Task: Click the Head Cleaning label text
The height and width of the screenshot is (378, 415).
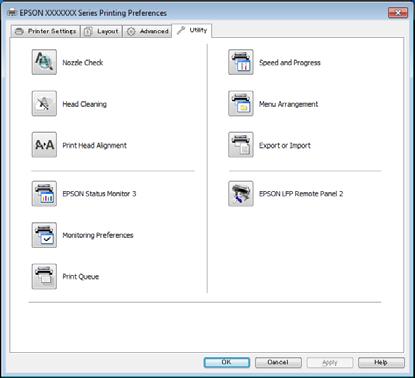Action: pos(85,104)
